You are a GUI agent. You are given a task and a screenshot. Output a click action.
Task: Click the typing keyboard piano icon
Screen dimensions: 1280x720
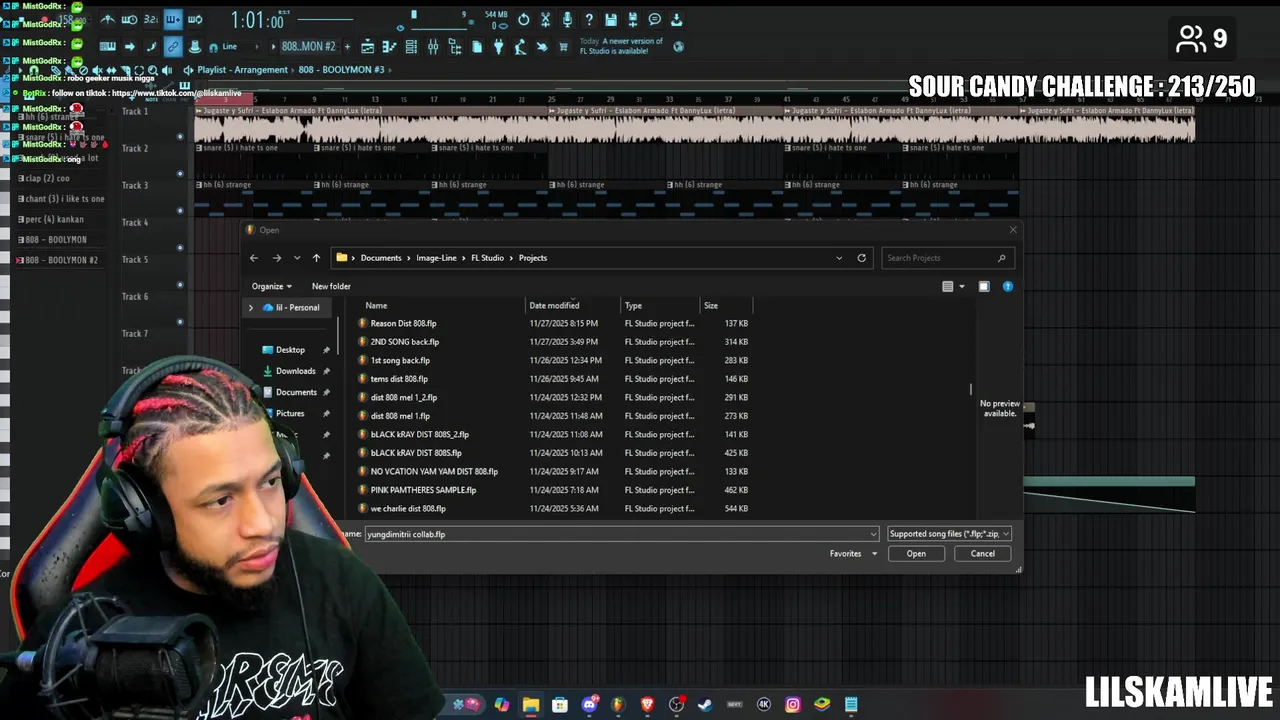[x=107, y=46]
